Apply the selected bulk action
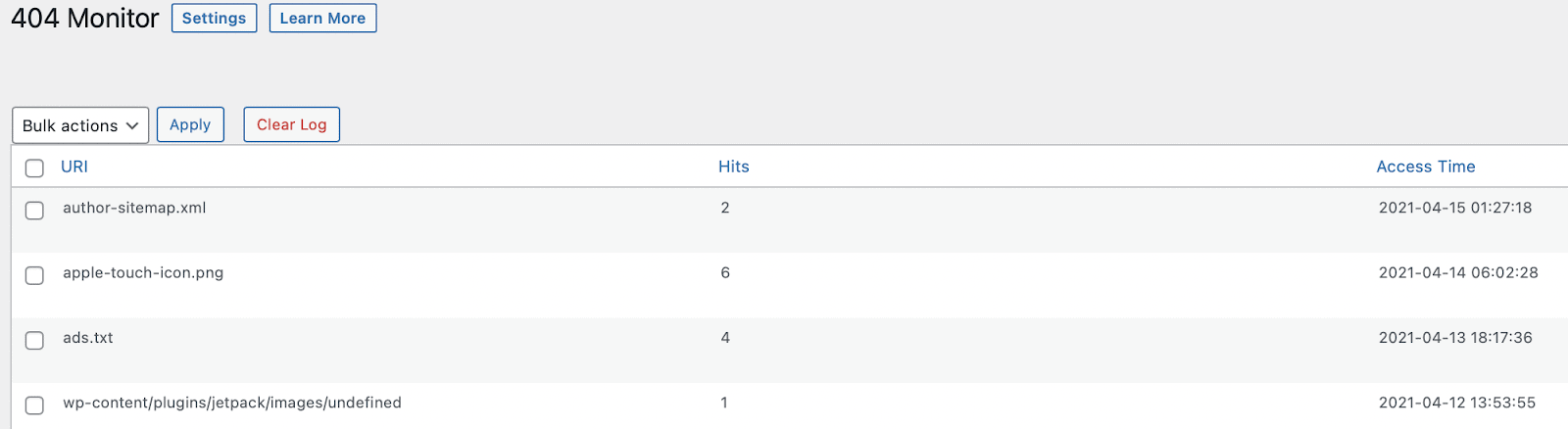 pyautogui.click(x=190, y=124)
